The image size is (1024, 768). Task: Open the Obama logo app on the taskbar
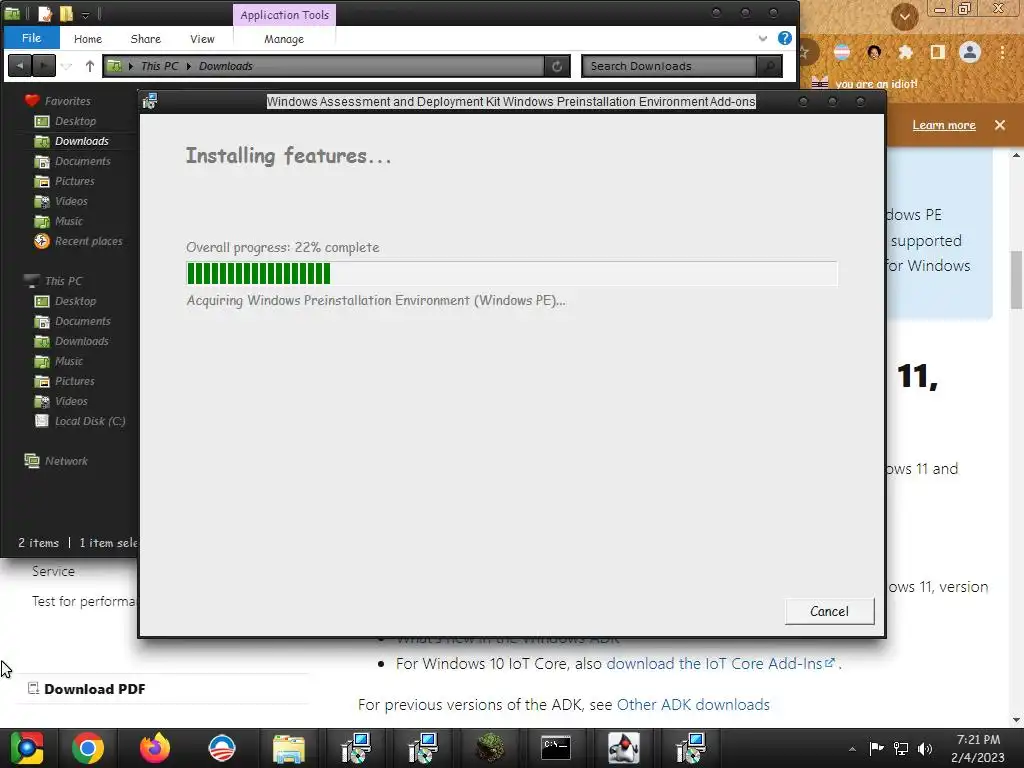tap(221, 748)
